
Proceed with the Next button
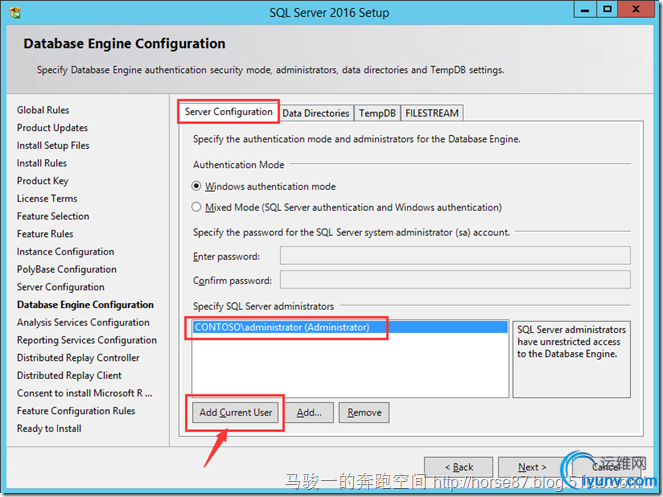pyautogui.click(x=532, y=467)
